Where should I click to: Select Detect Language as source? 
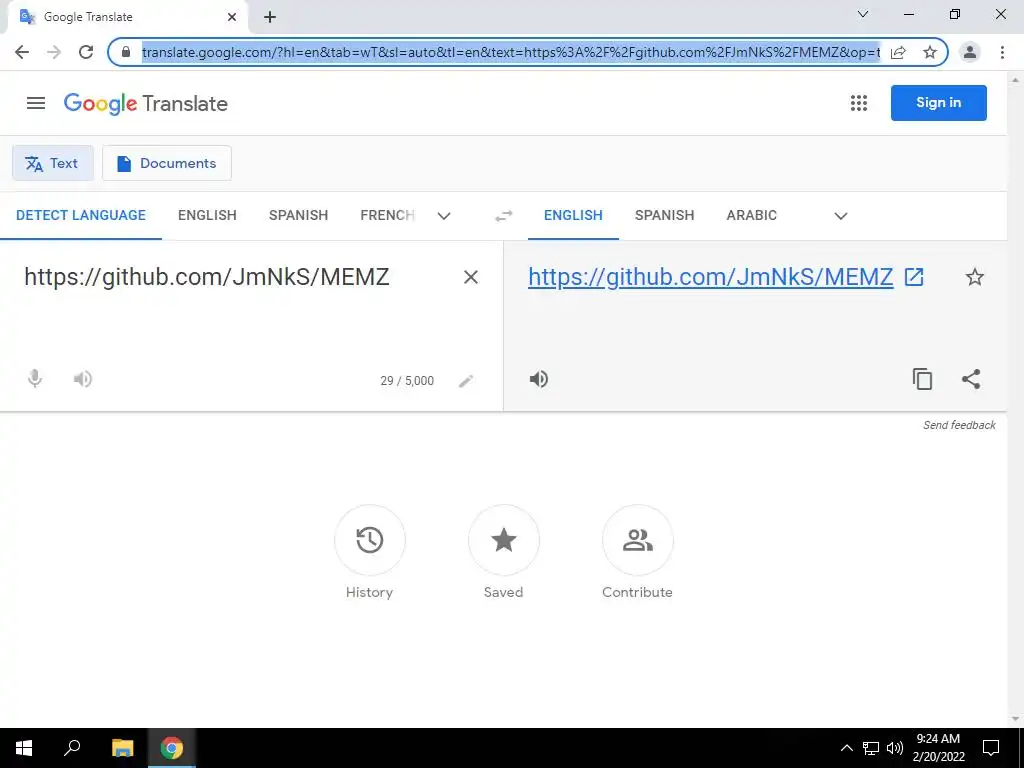(81, 216)
